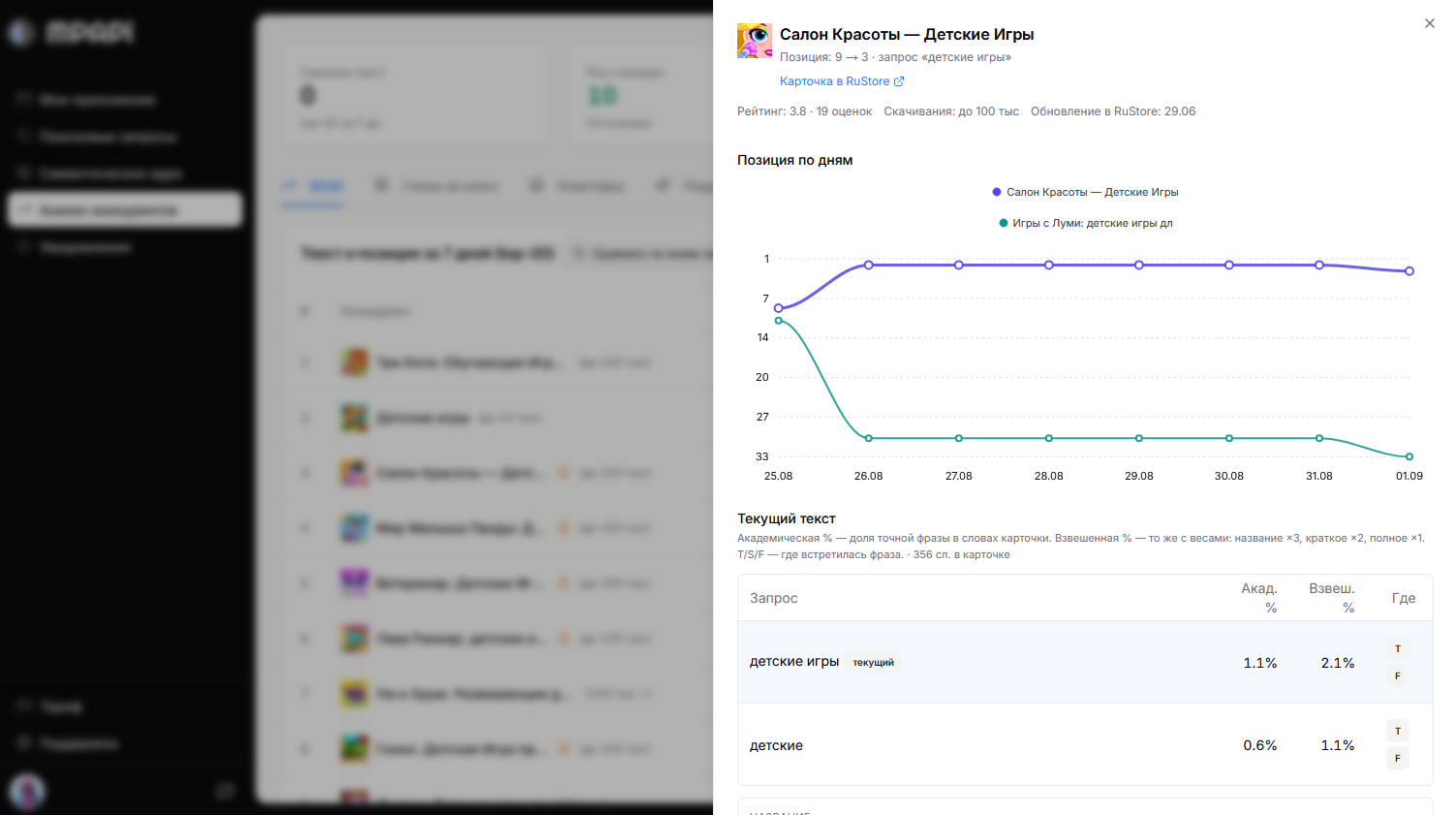Click the T badge in детские игры row
Image resolution: width=1456 pixels, height=815 pixels.
1398,649
